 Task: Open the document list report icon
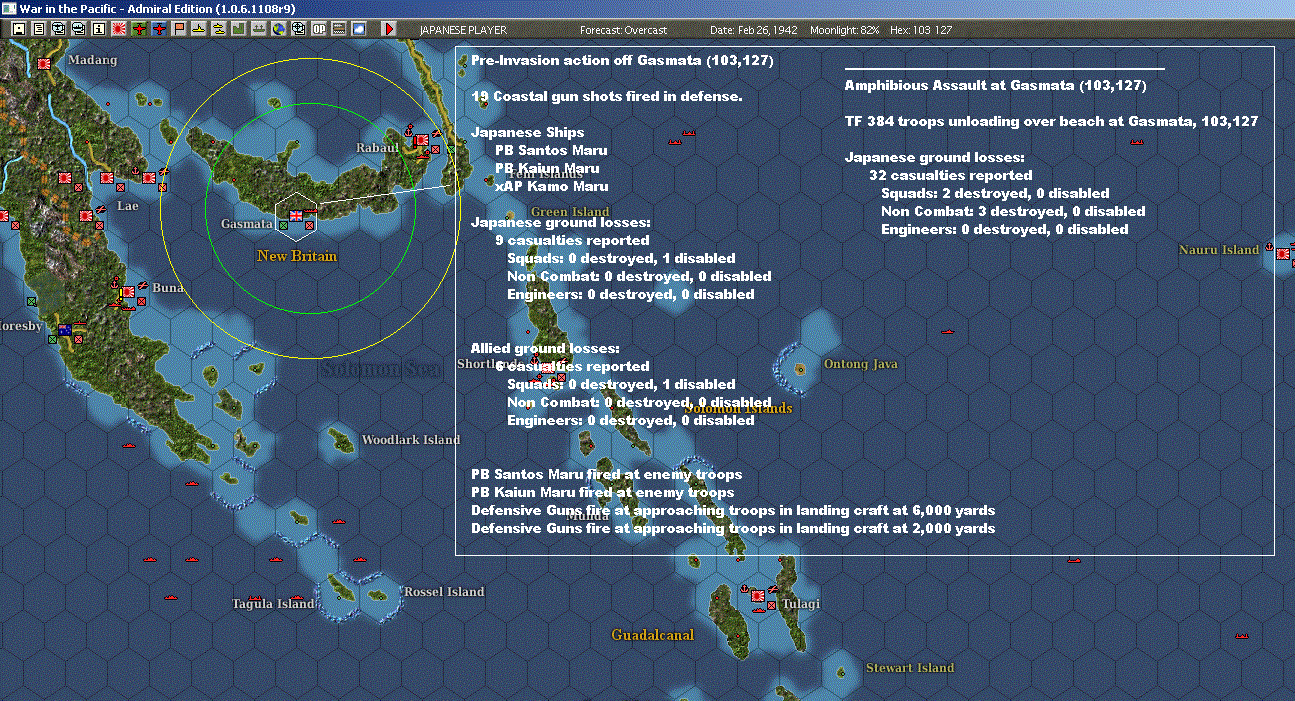[x=39, y=29]
